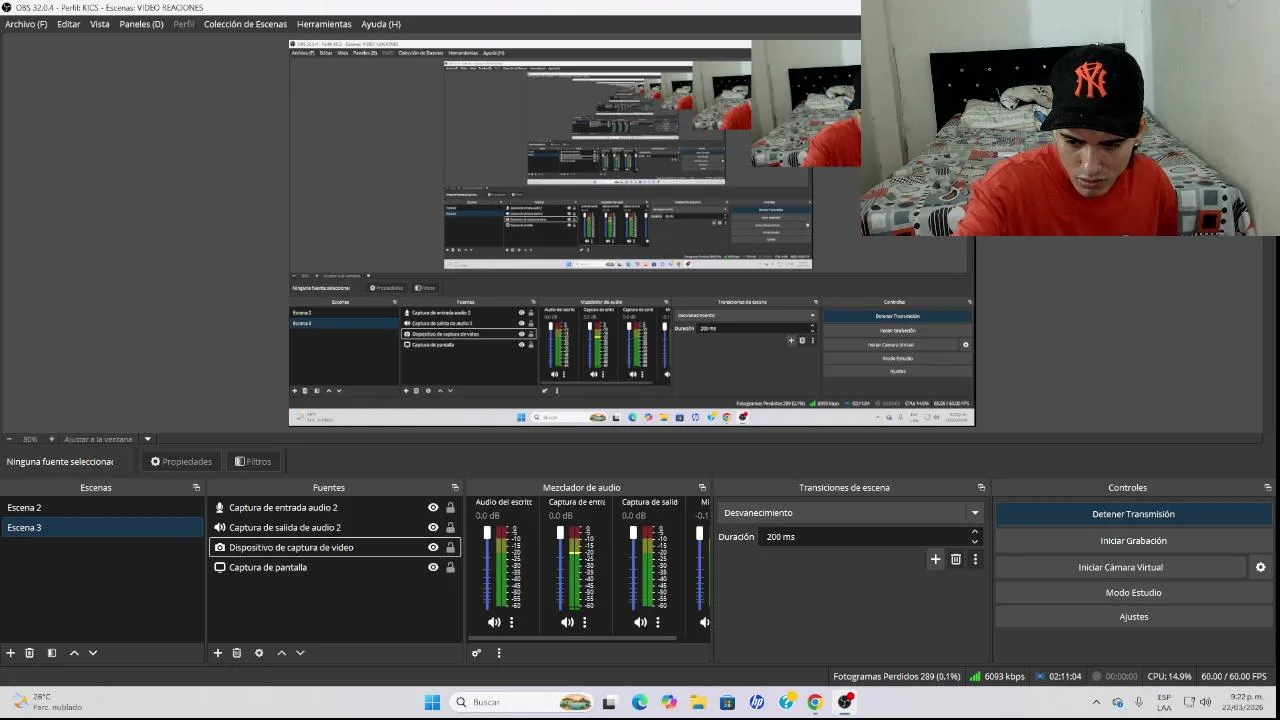The width and height of the screenshot is (1280, 720).
Task: Mute the Captura de entrada channel
Action: 567,622
